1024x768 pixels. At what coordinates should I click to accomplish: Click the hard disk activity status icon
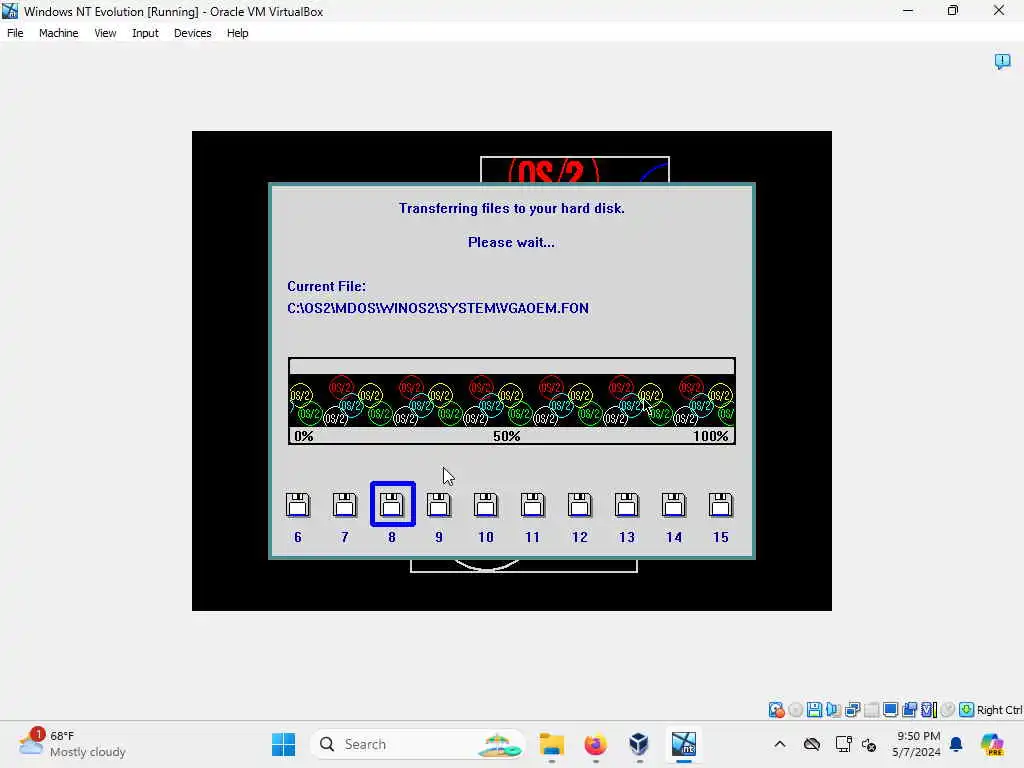tap(776, 710)
